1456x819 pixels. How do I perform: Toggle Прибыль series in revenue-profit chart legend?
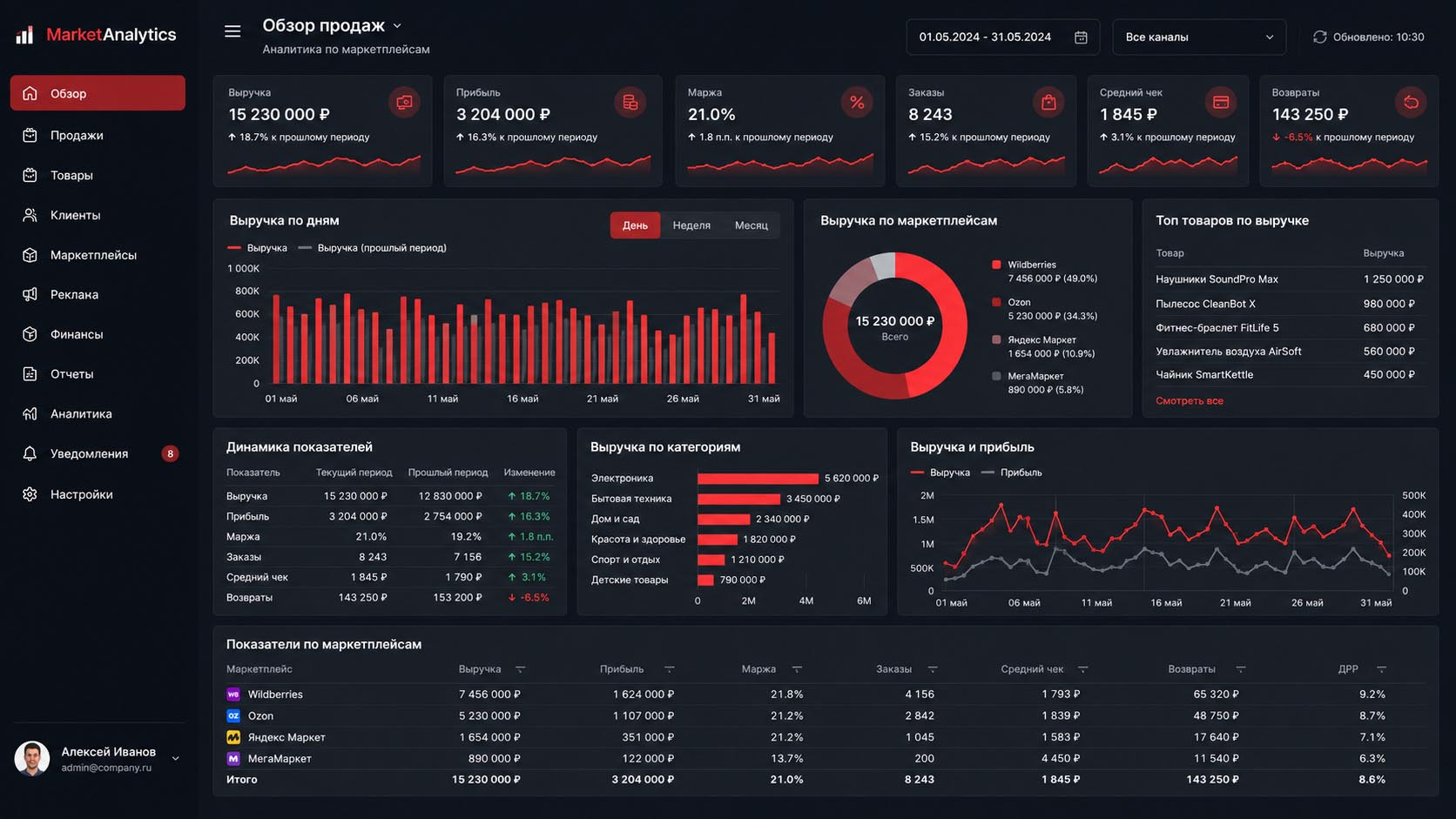click(1012, 473)
